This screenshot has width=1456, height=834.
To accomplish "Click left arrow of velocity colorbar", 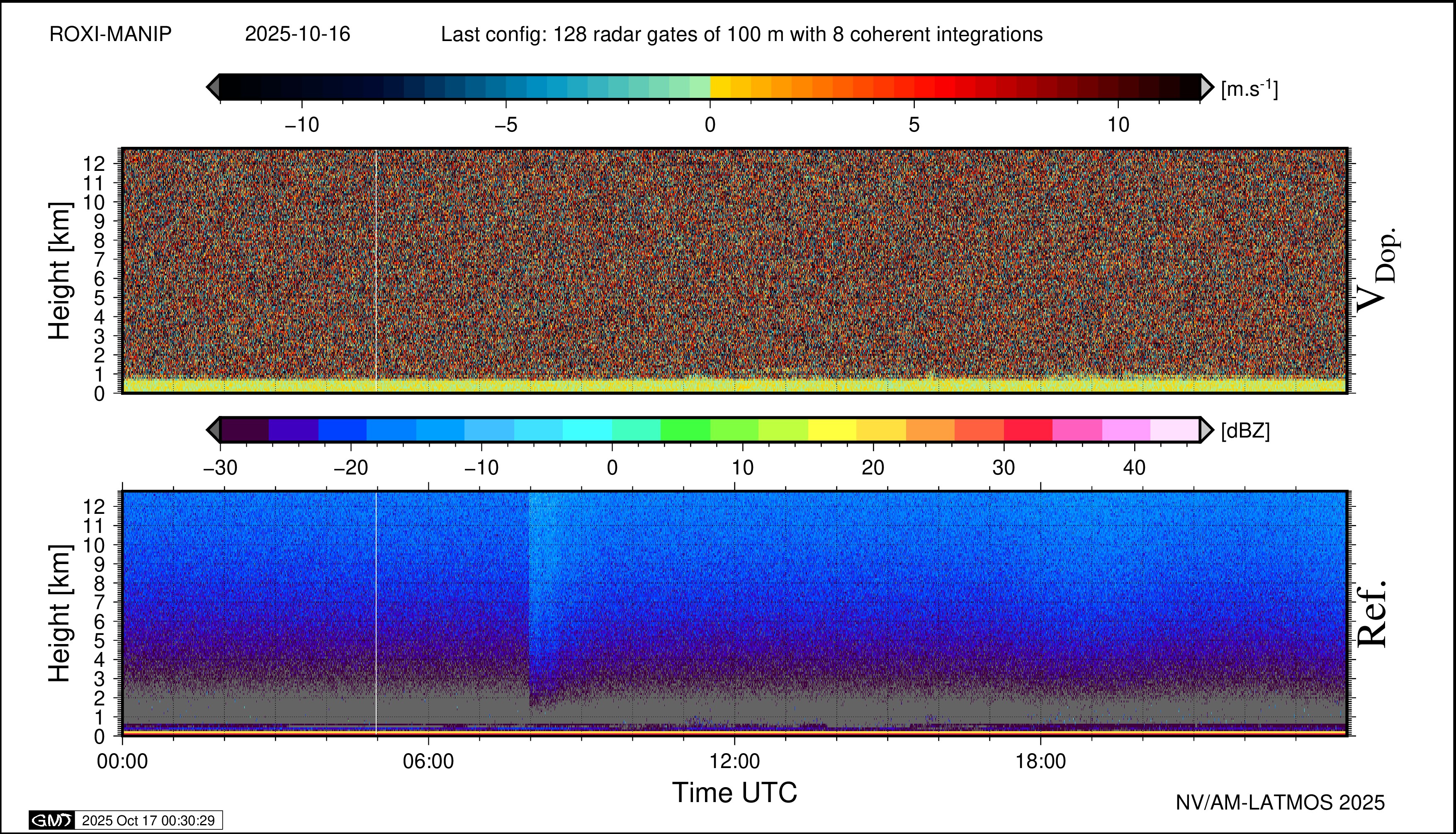I will pos(213,87).
